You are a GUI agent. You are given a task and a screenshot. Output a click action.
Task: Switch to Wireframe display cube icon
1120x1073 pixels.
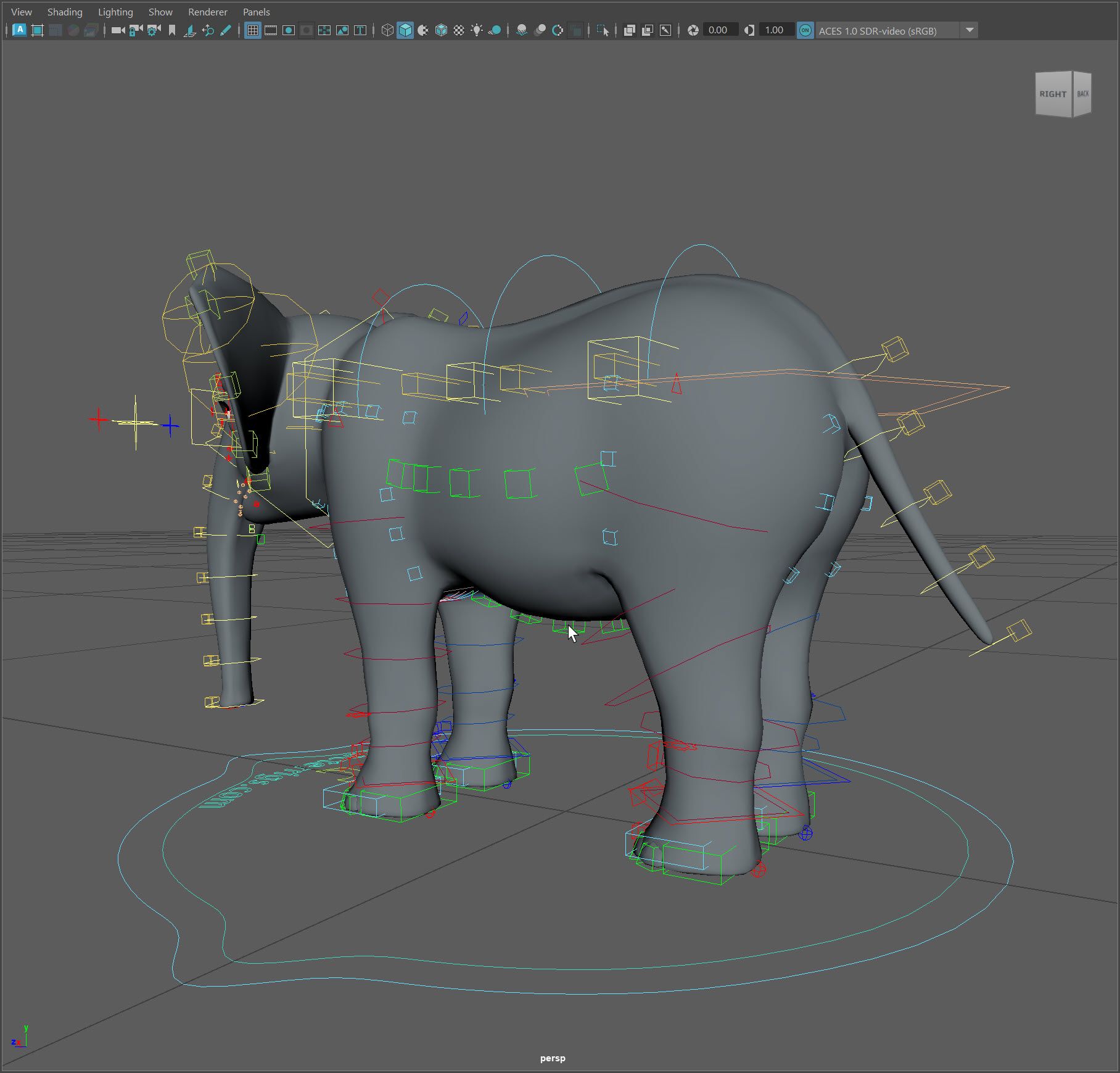coord(387,30)
